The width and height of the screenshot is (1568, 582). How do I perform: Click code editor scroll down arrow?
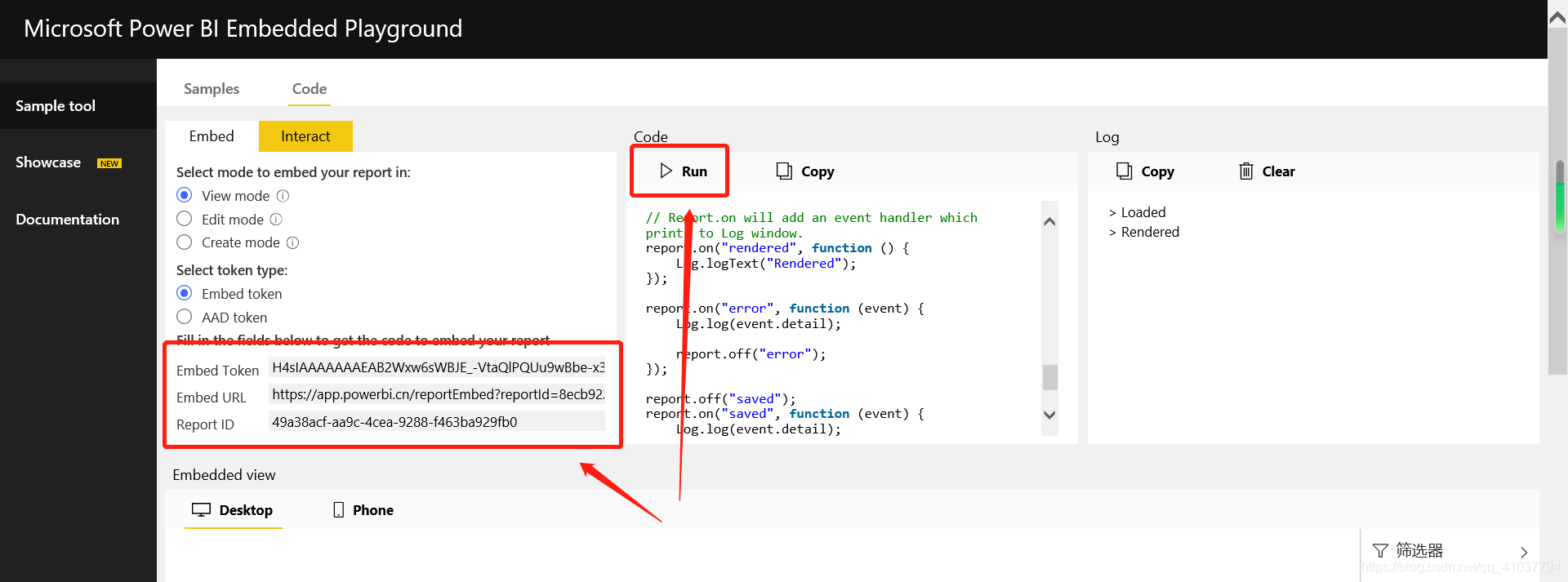pos(1050,415)
